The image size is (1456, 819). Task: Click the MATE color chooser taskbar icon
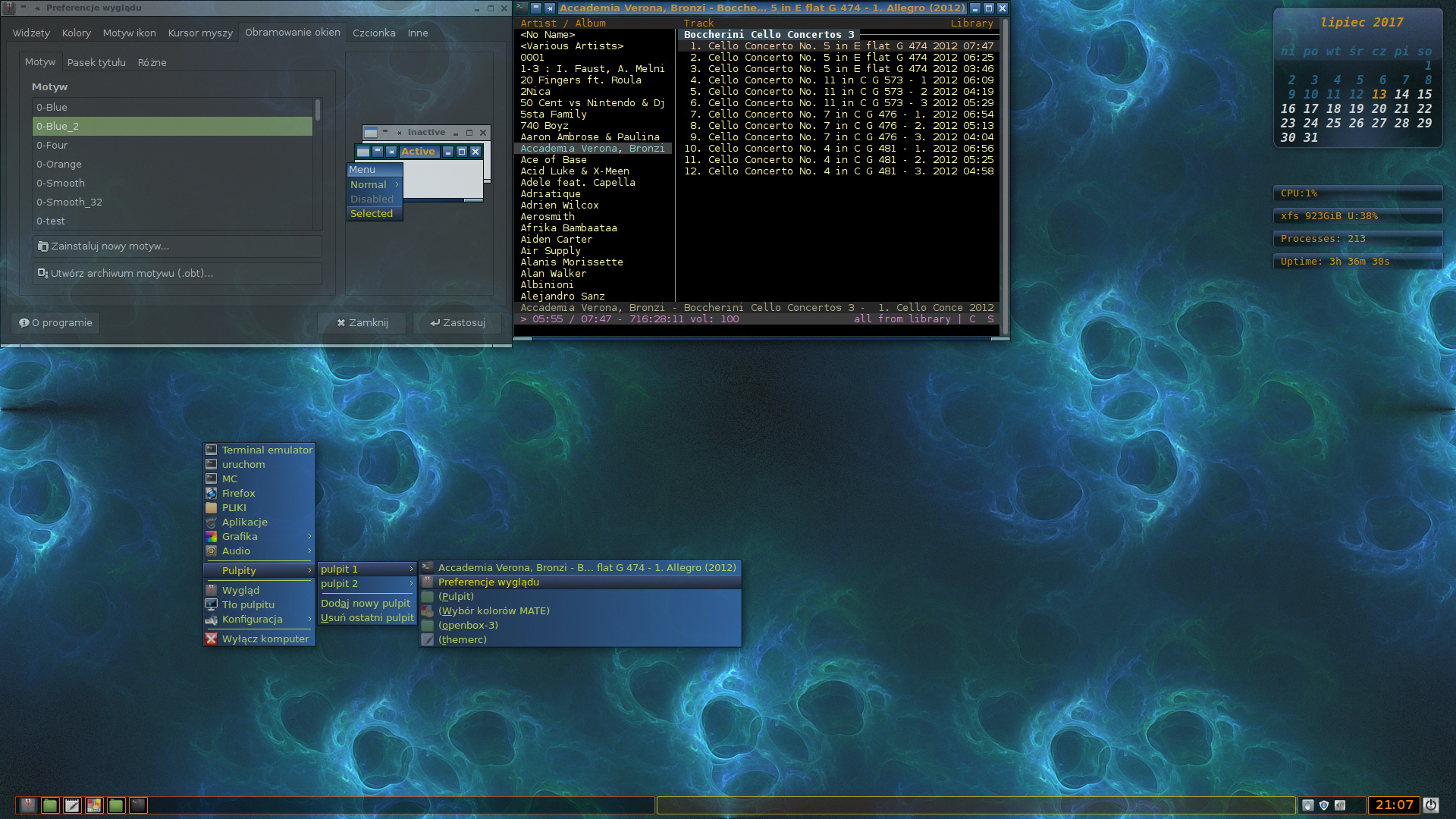pos(94,805)
